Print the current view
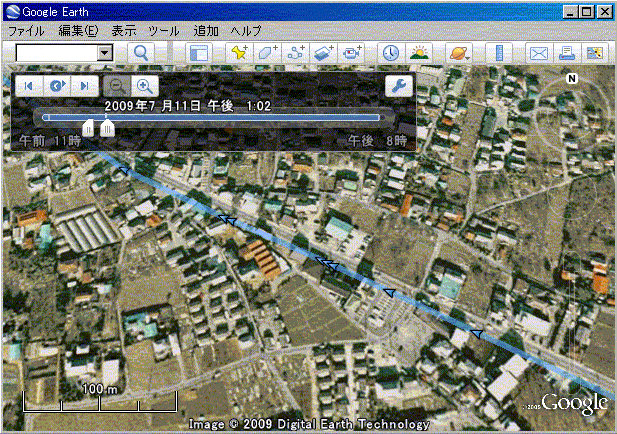The width and height of the screenshot is (617, 434). [567, 53]
